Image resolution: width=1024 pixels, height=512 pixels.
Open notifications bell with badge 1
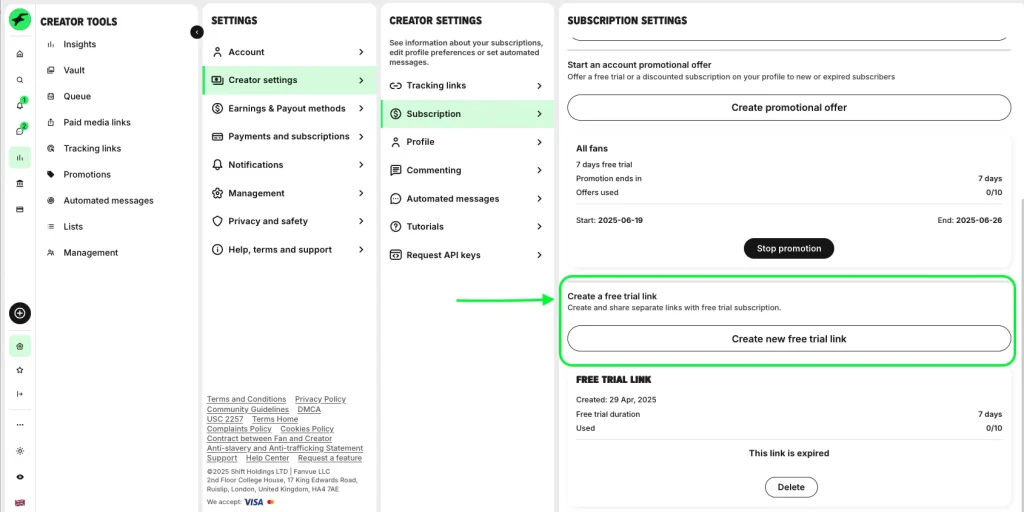[20, 104]
